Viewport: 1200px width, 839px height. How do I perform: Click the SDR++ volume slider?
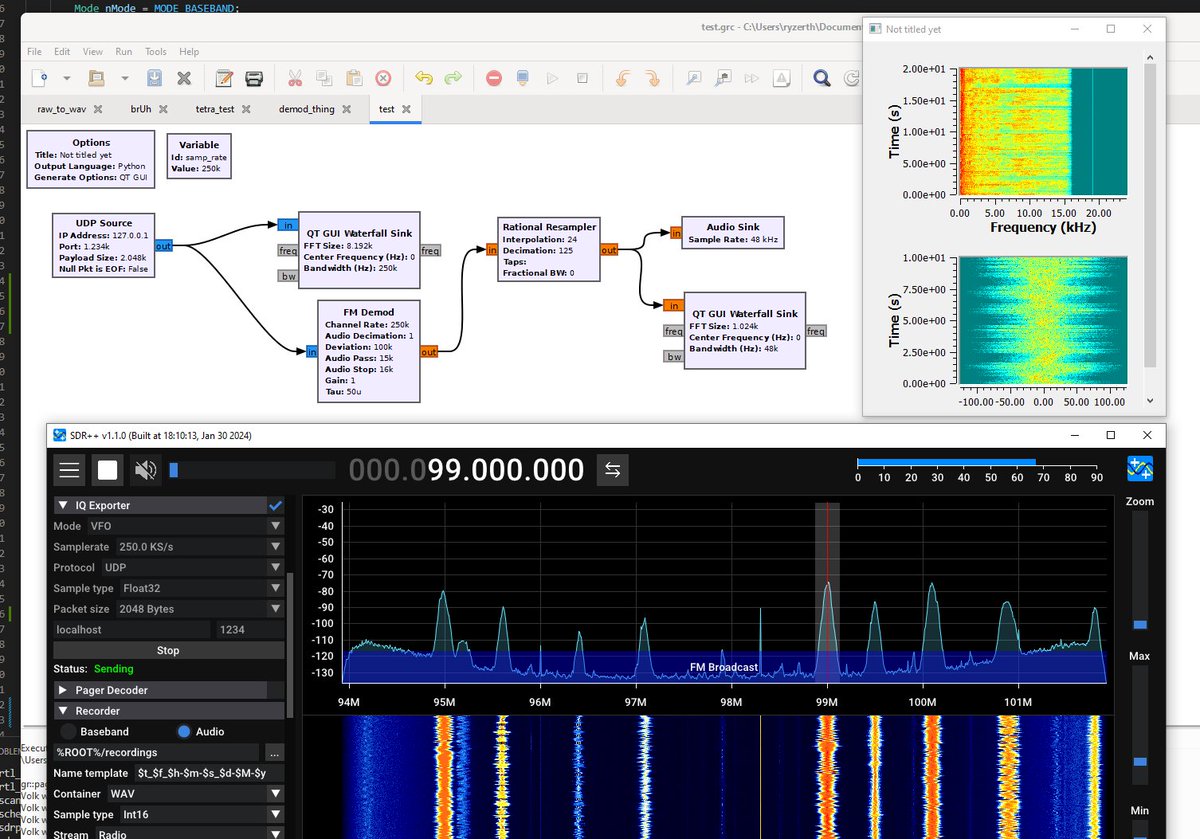[x=251, y=470]
